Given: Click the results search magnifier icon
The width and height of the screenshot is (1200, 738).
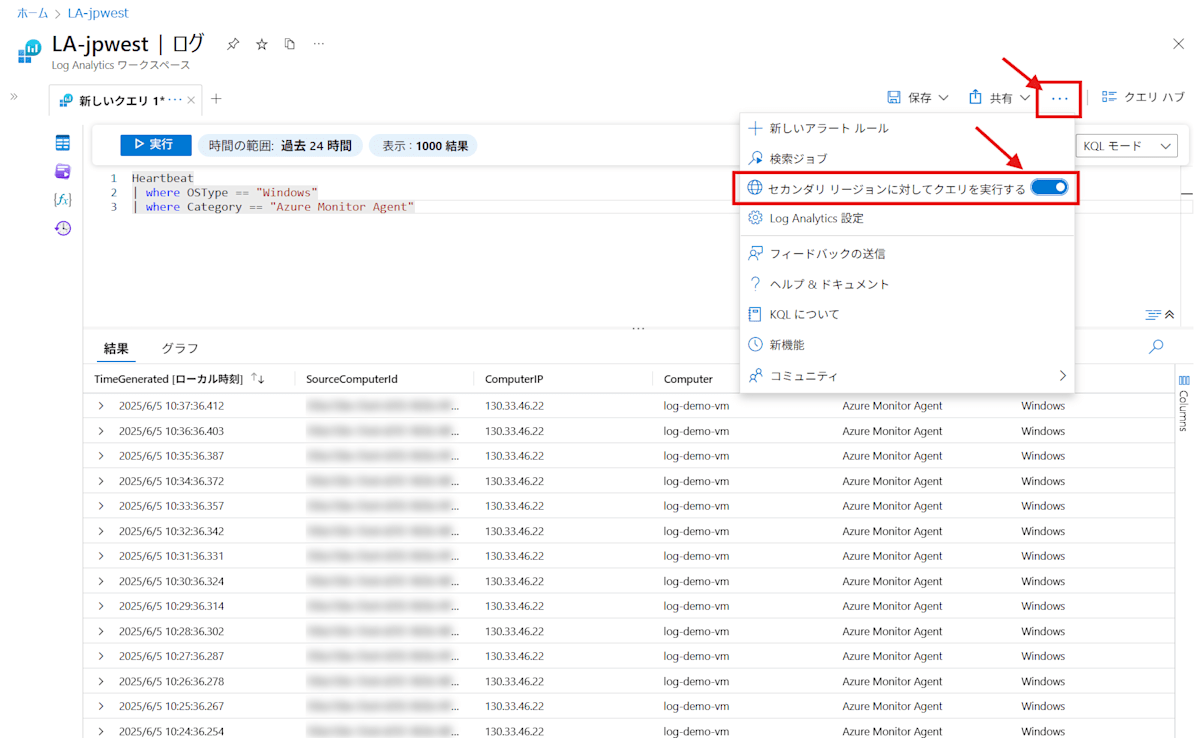Looking at the screenshot, I should (x=1156, y=347).
